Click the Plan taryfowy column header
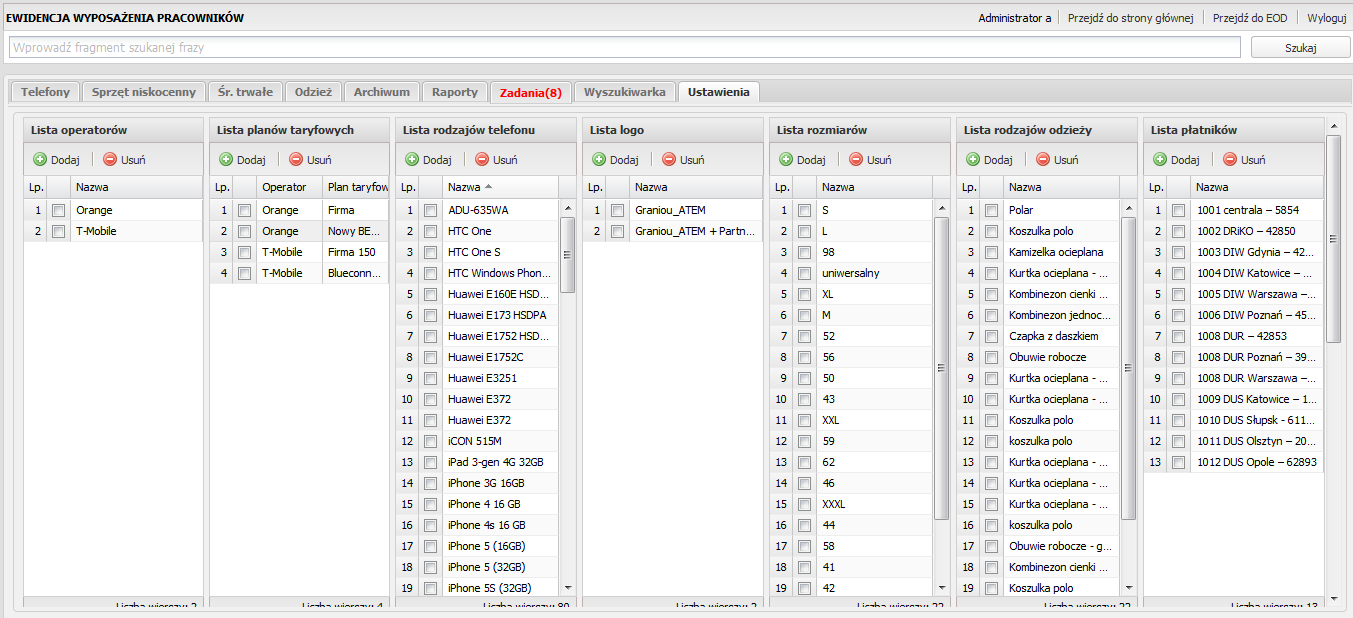Viewport: 1353px width, 618px height. click(x=355, y=187)
